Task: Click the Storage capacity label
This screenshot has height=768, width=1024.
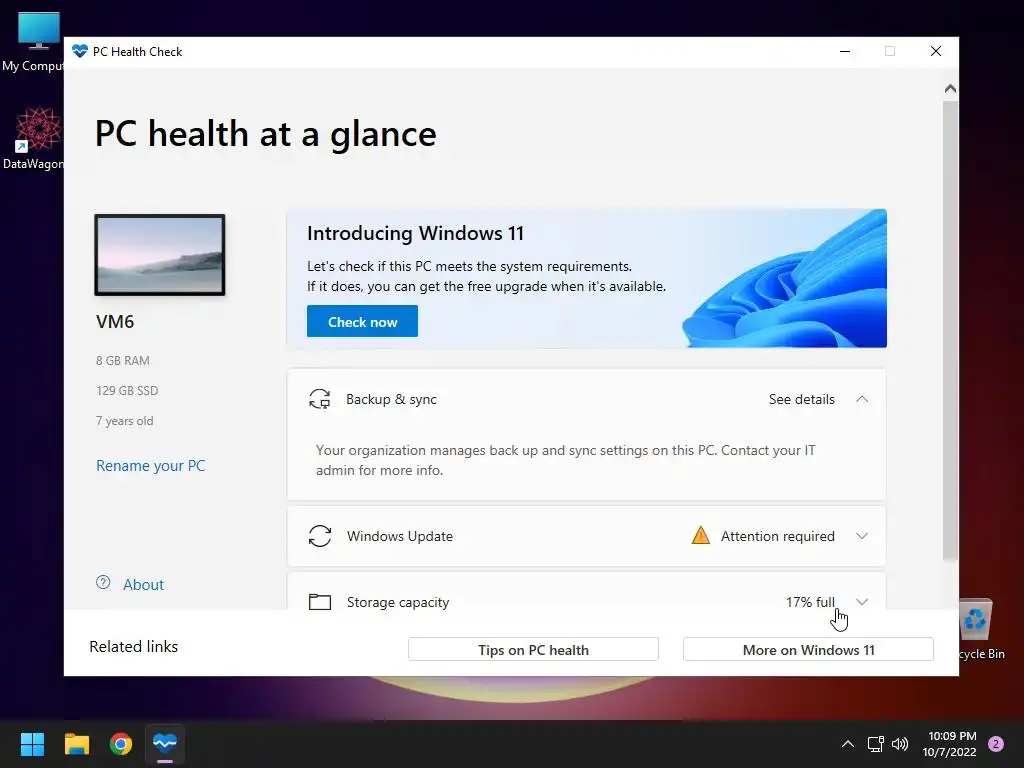Action: [398, 602]
